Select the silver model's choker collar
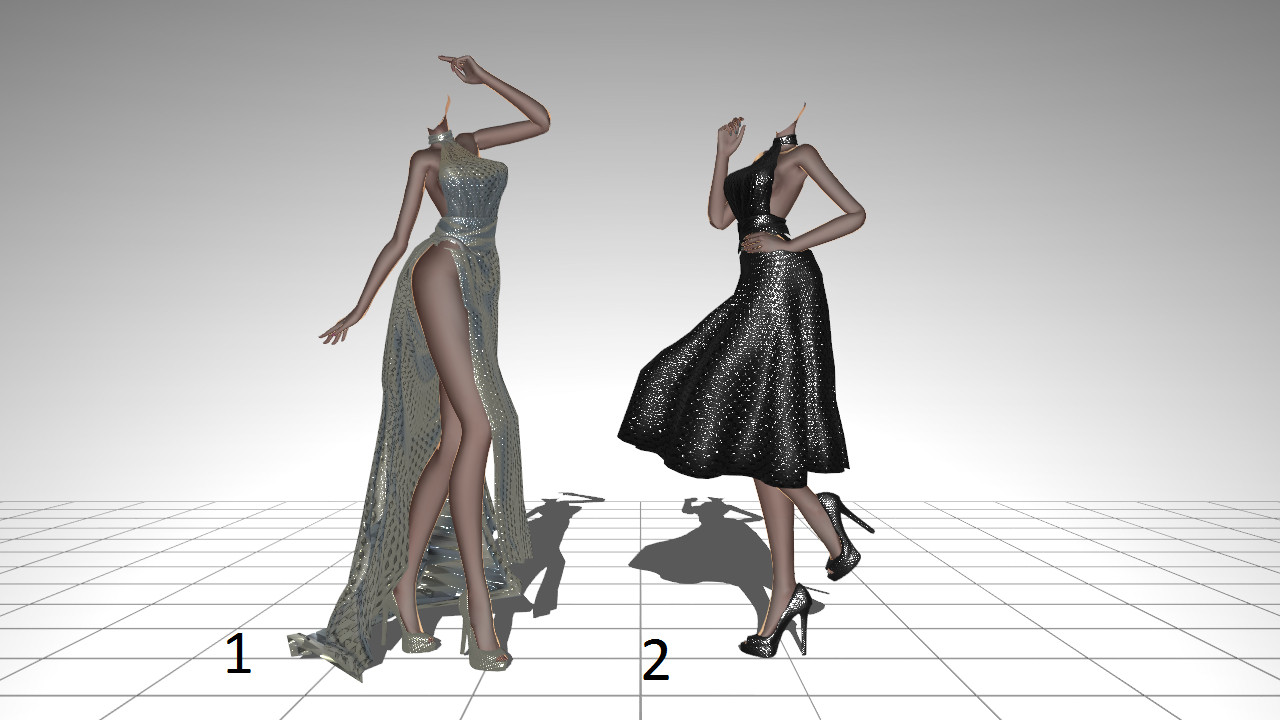1280x720 pixels. pos(441,133)
